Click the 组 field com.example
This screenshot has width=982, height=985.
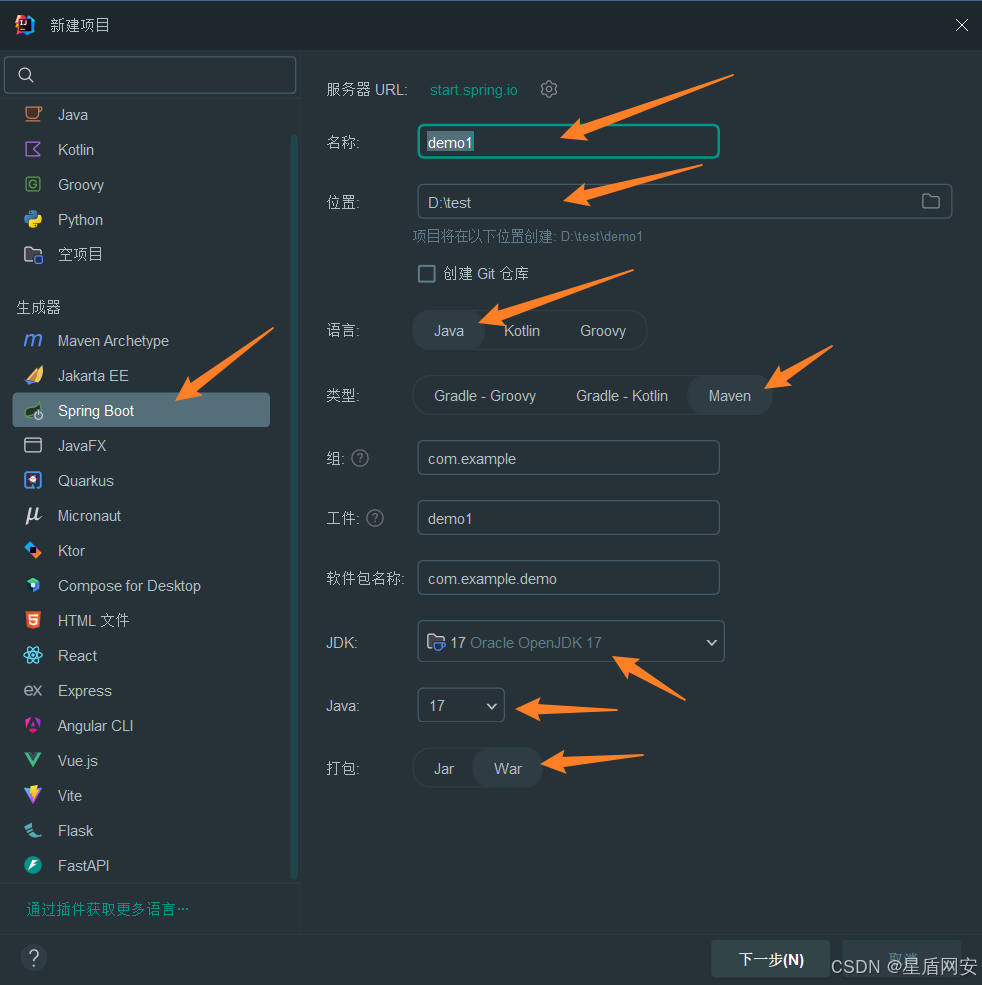(568, 458)
